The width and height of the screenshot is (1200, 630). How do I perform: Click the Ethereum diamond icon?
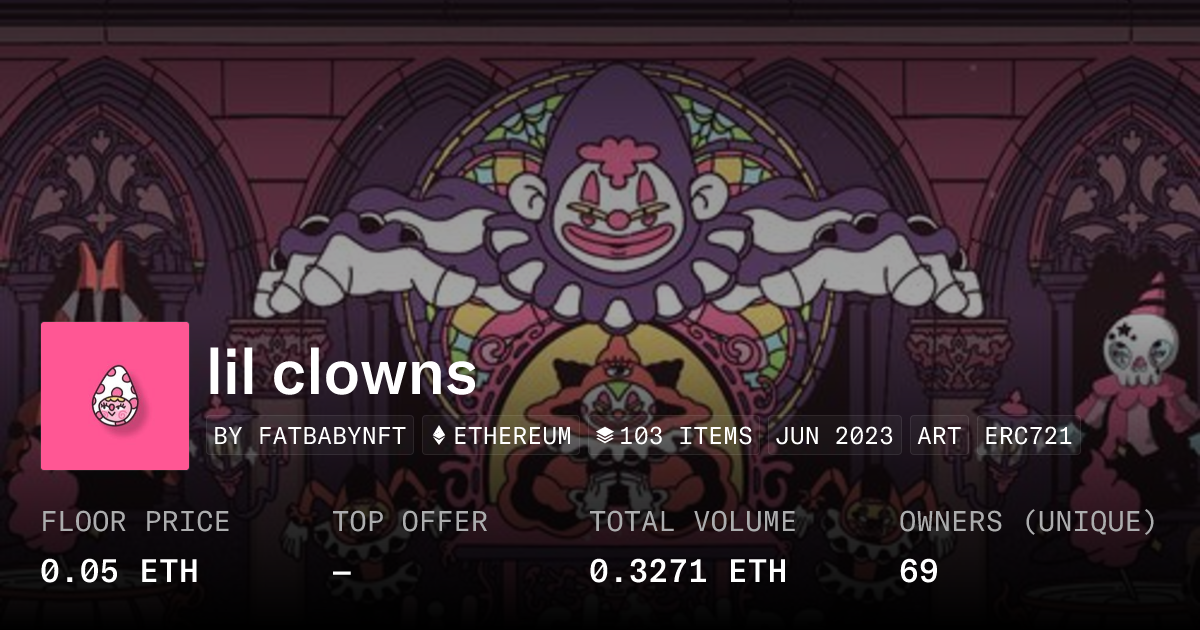coord(438,436)
